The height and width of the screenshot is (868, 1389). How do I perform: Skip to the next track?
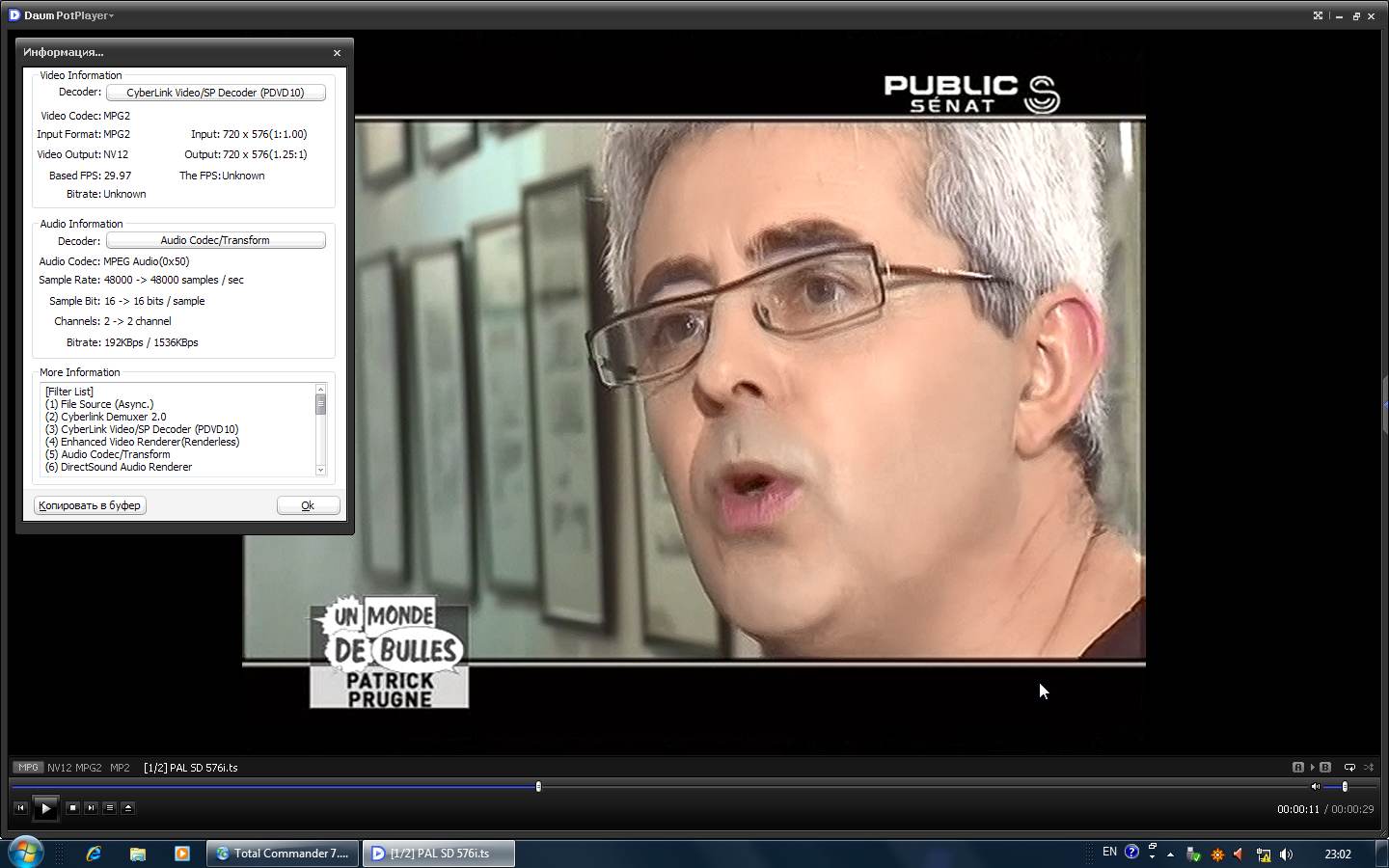click(91, 808)
